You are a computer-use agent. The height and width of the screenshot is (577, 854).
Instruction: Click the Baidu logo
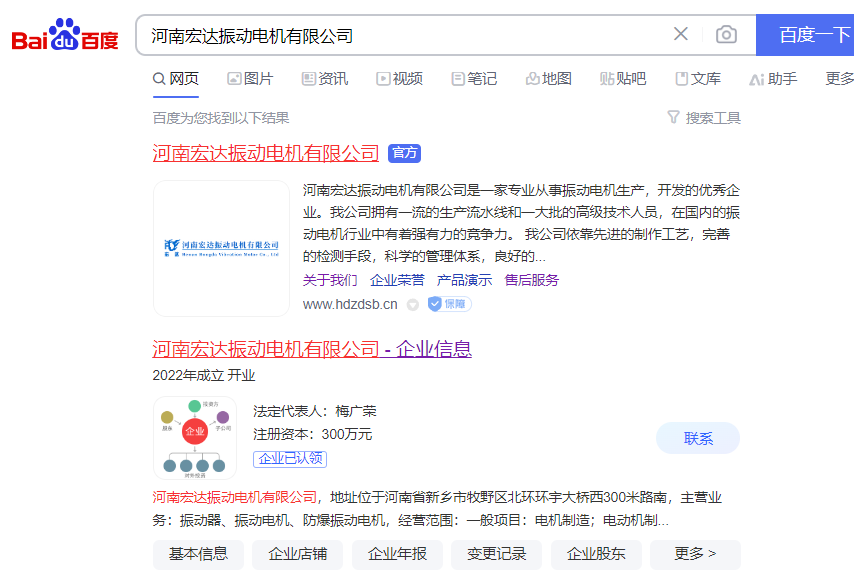(x=65, y=37)
